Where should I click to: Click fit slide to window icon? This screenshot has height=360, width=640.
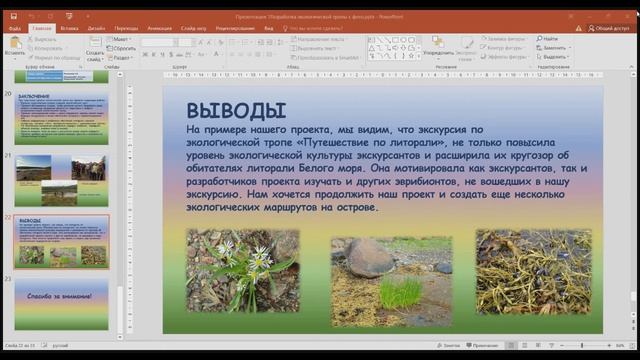(x=632, y=345)
